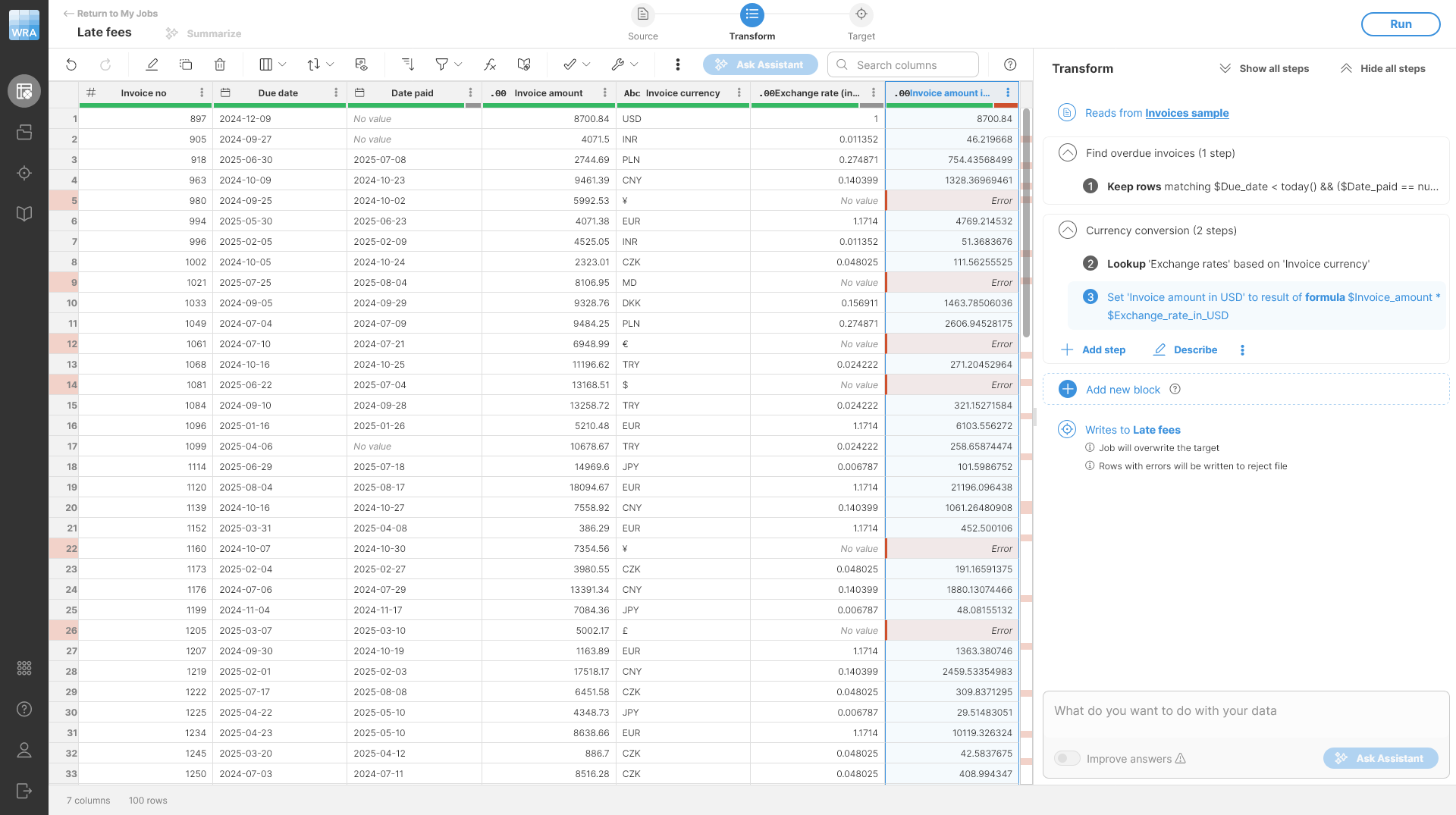This screenshot has height=815, width=1456.
Task: Collapse the Currency conversion block
Action: (x=1067, y=230)
